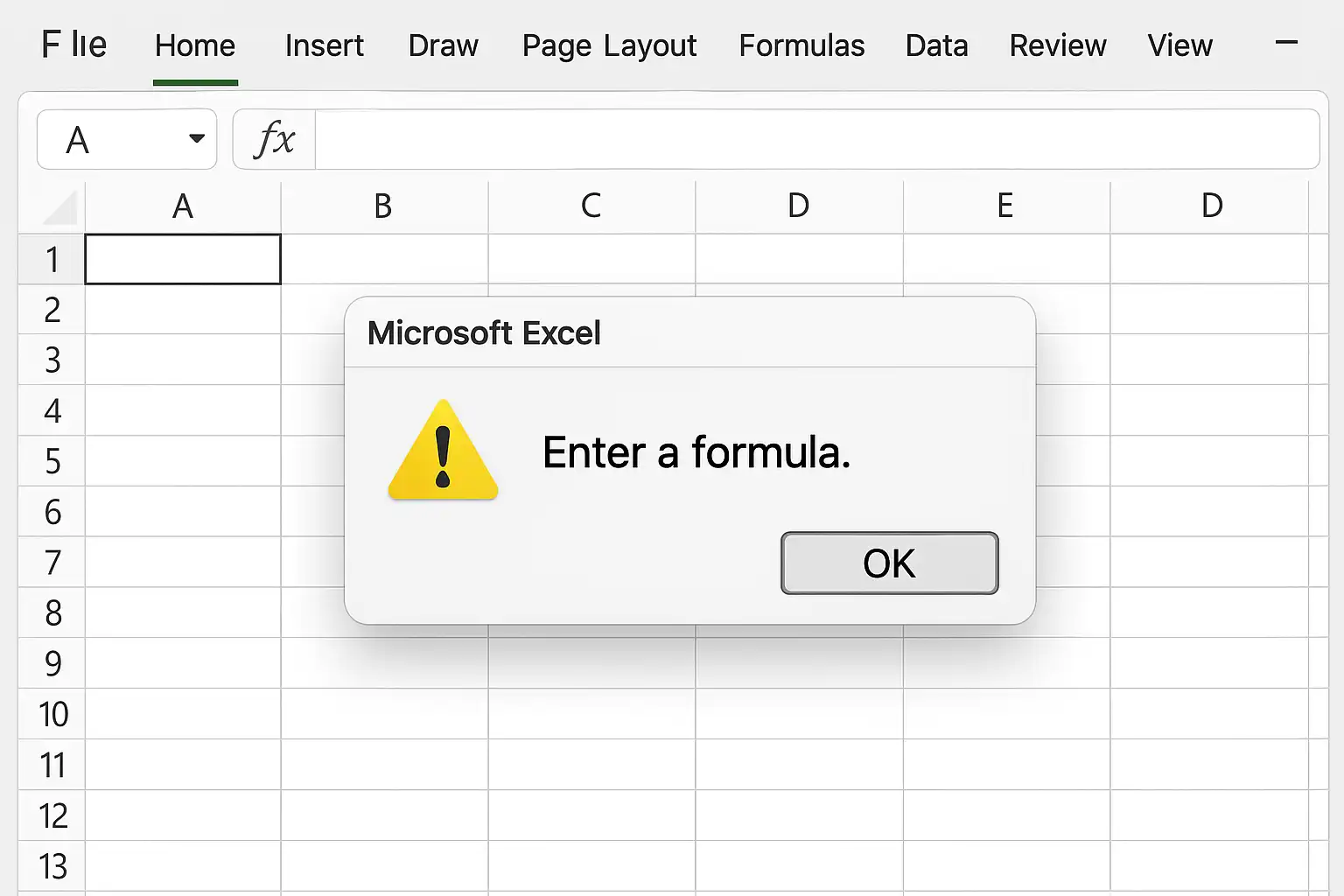The image size is (1344, 896).
Task: Click the fx insert function icon
Action: [274, 140]
